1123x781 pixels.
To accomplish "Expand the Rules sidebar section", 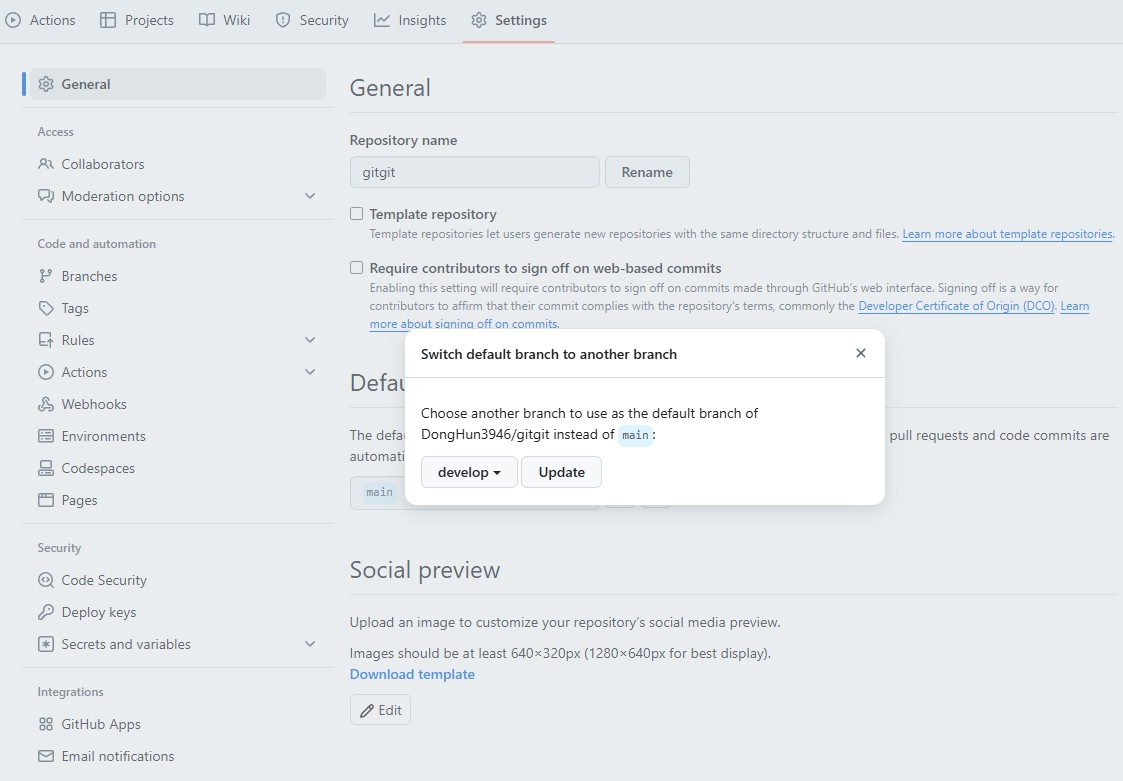I will [310, 340].
